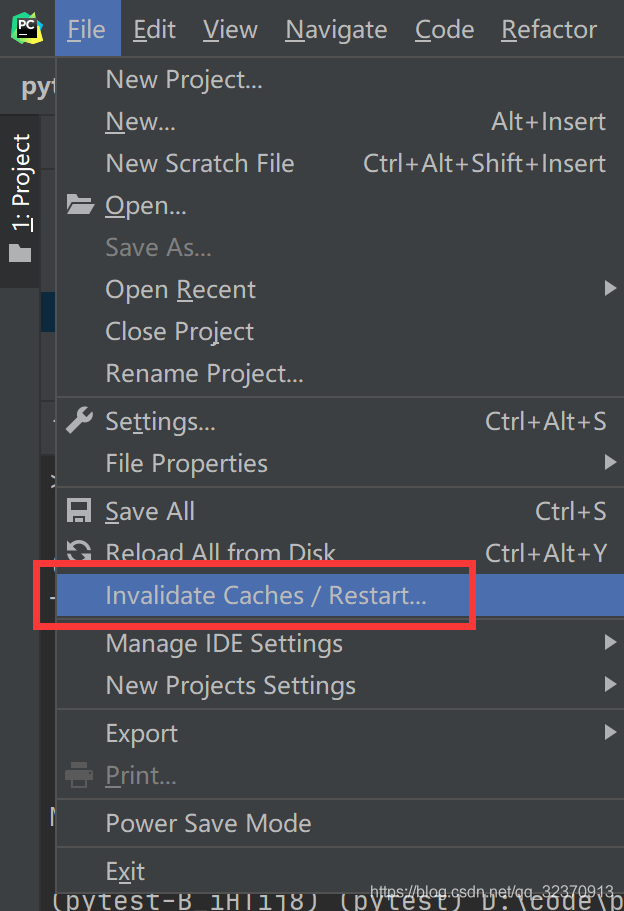Click the wrench icon next to Settings
624x911 pixels.
(80, 421)
